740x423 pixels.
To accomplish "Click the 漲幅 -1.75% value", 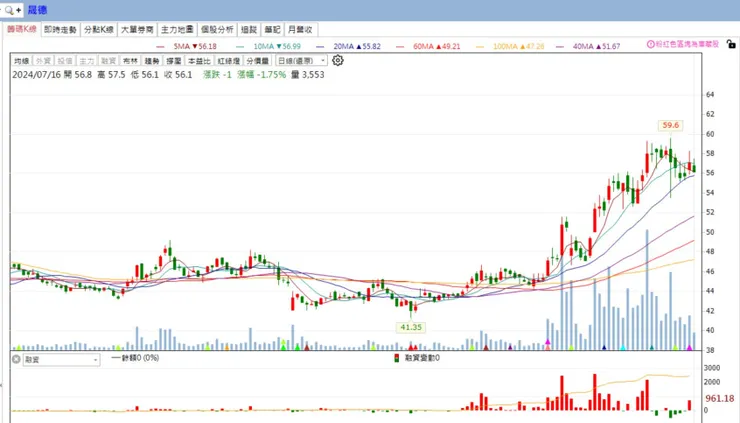I will click(x=261, y=75).
